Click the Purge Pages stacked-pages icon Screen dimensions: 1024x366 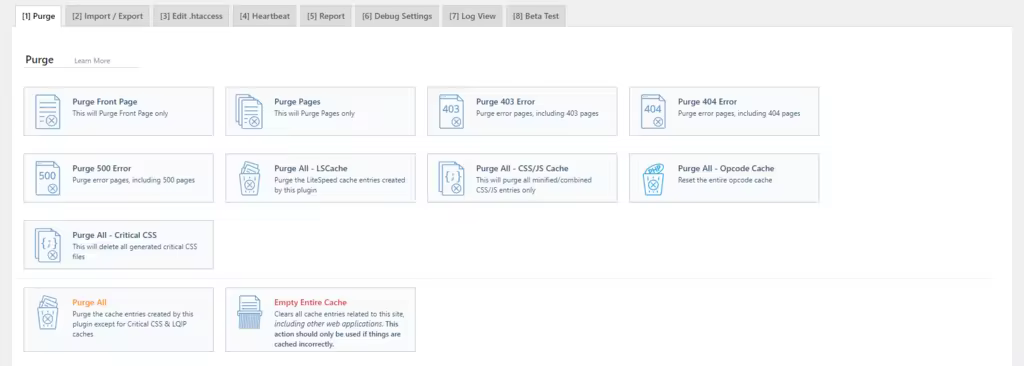tap(249, 112)
